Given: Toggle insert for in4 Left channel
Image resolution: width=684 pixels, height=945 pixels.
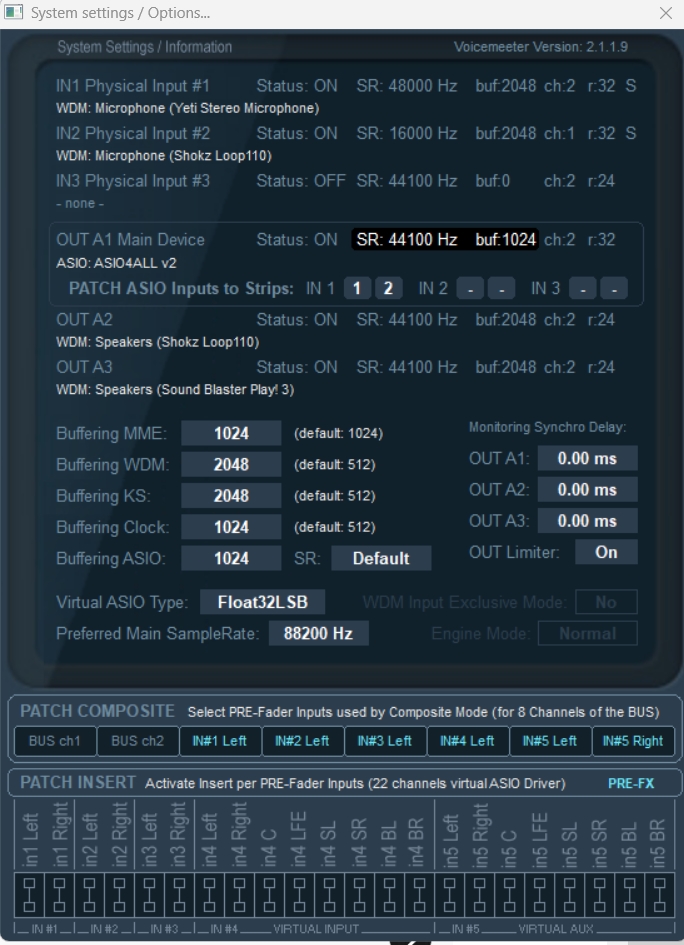Looking at the screenshot, I should (209, 894).
